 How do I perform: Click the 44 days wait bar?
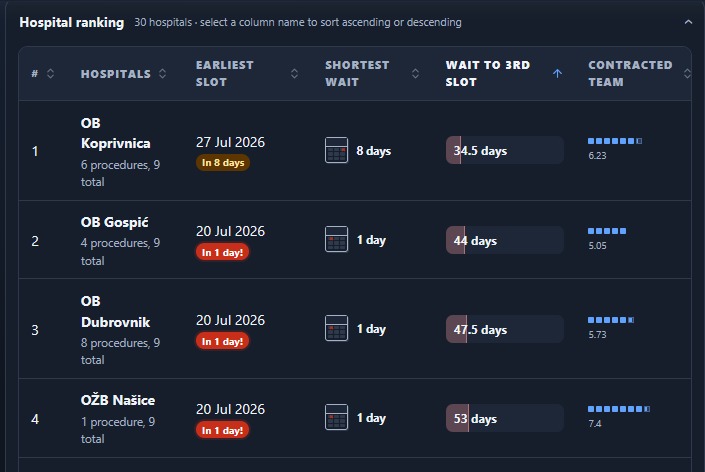(x=504, y=240)
